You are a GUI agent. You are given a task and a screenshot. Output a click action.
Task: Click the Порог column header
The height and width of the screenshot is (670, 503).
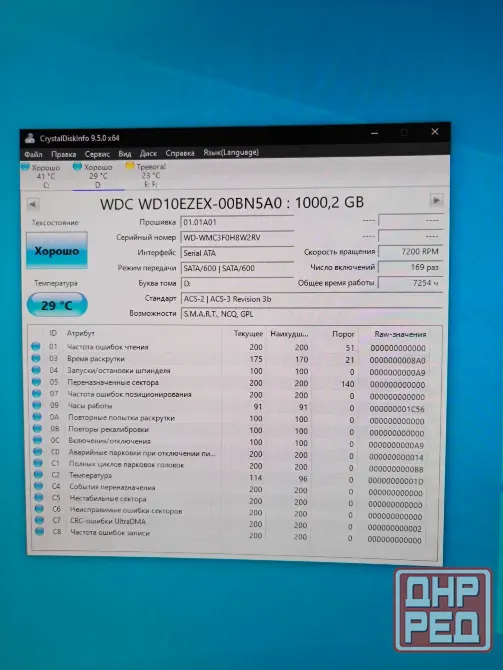tap(344, 334)
